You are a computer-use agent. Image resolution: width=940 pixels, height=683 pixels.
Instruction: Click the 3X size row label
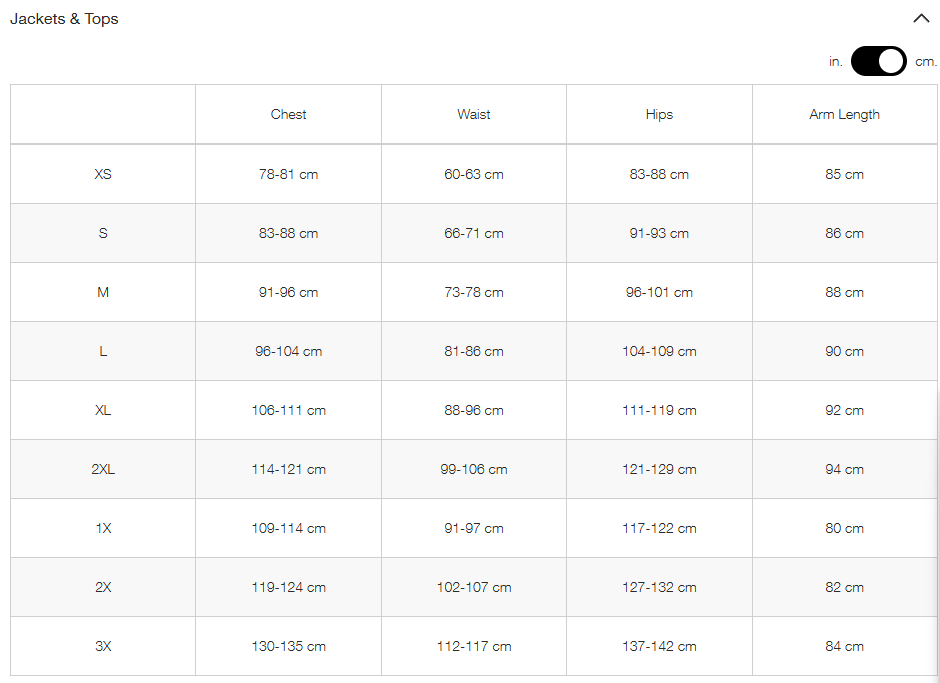coord(103,646)
